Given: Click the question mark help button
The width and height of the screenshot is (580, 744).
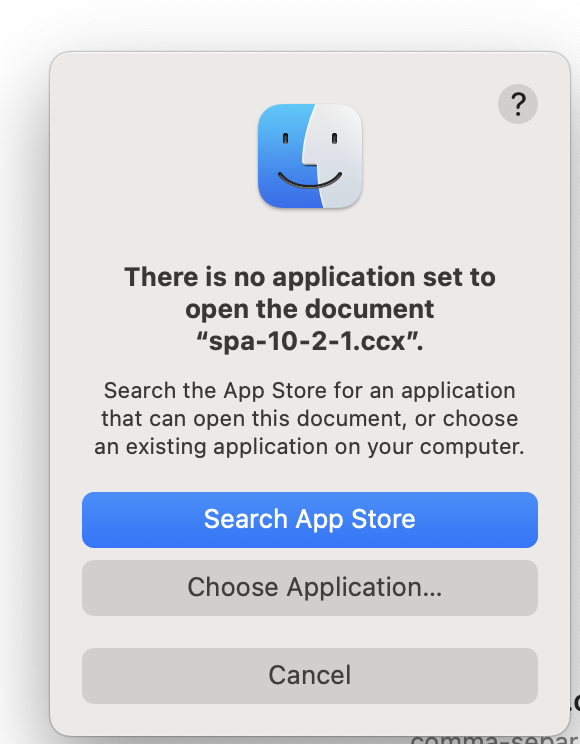Looking at the screenshot, I should [518, 104].
